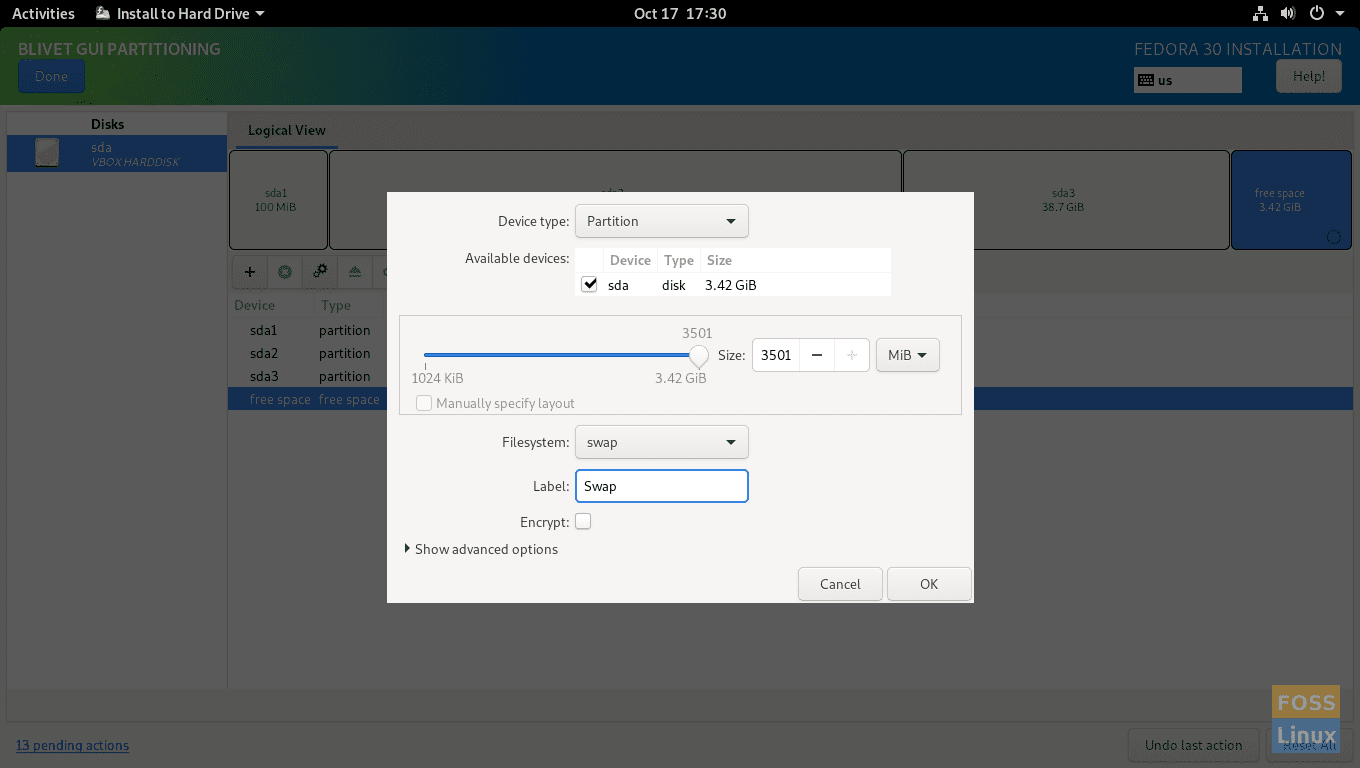Open the Install to Hard Drive menu
The image size is (1360, 768).
[178, 13]
